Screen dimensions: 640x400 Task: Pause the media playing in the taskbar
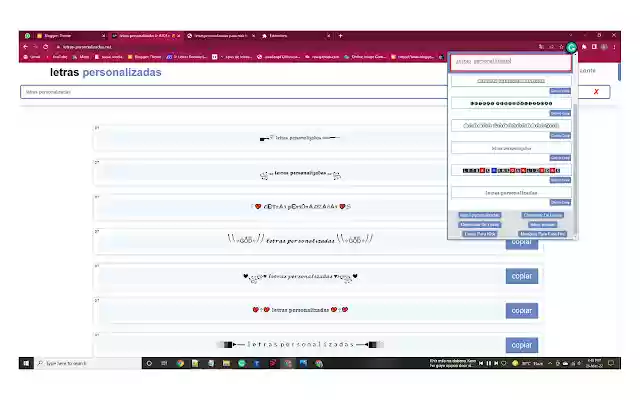489,363
